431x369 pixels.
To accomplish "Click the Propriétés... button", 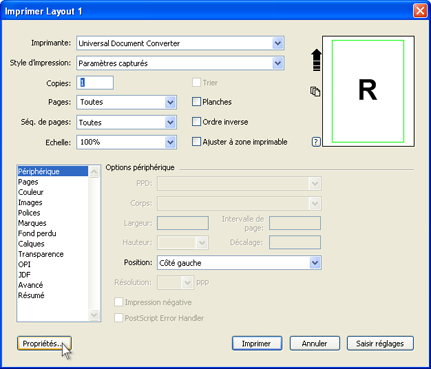I will (44, 343).
